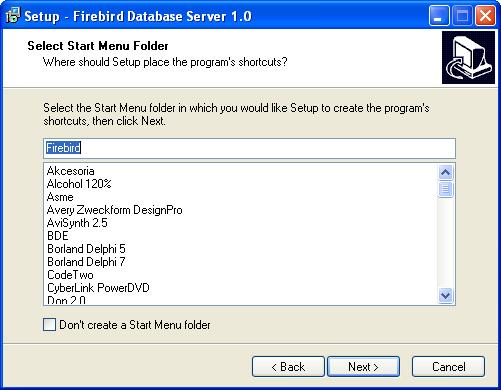501x390 pixels.
Task: Select CodeTwo folder entry
Action: 70,275
